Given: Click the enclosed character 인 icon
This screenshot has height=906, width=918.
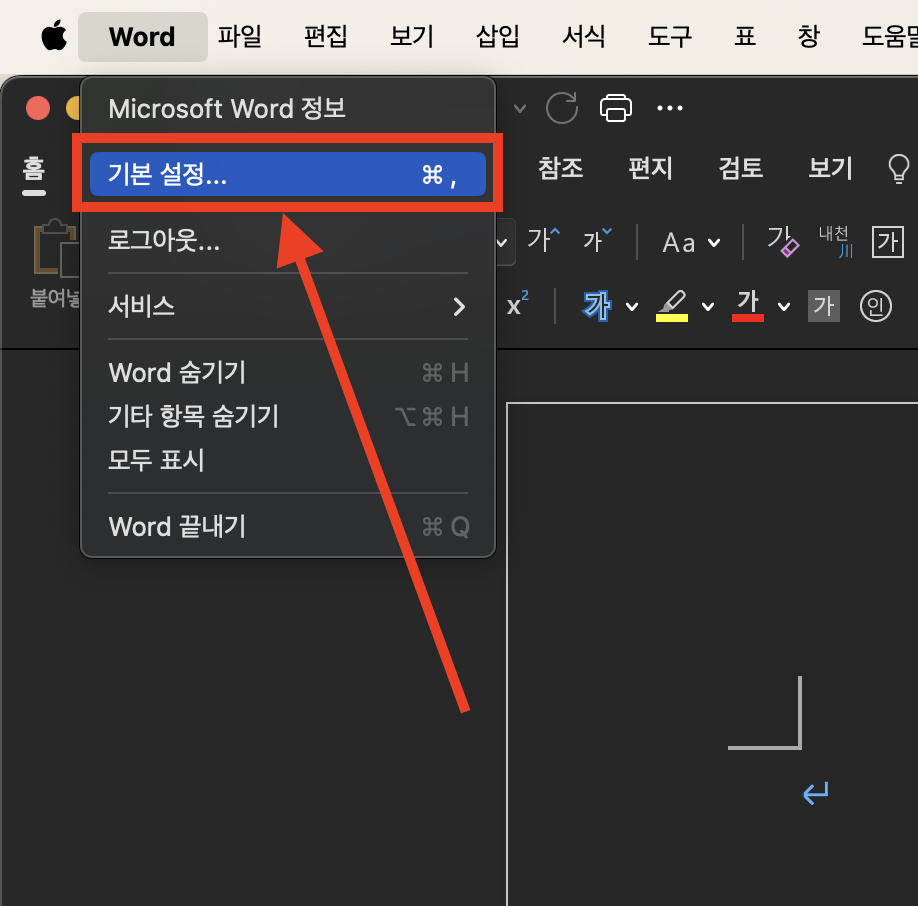Looking at the screenshot, I should click(875, 306).
